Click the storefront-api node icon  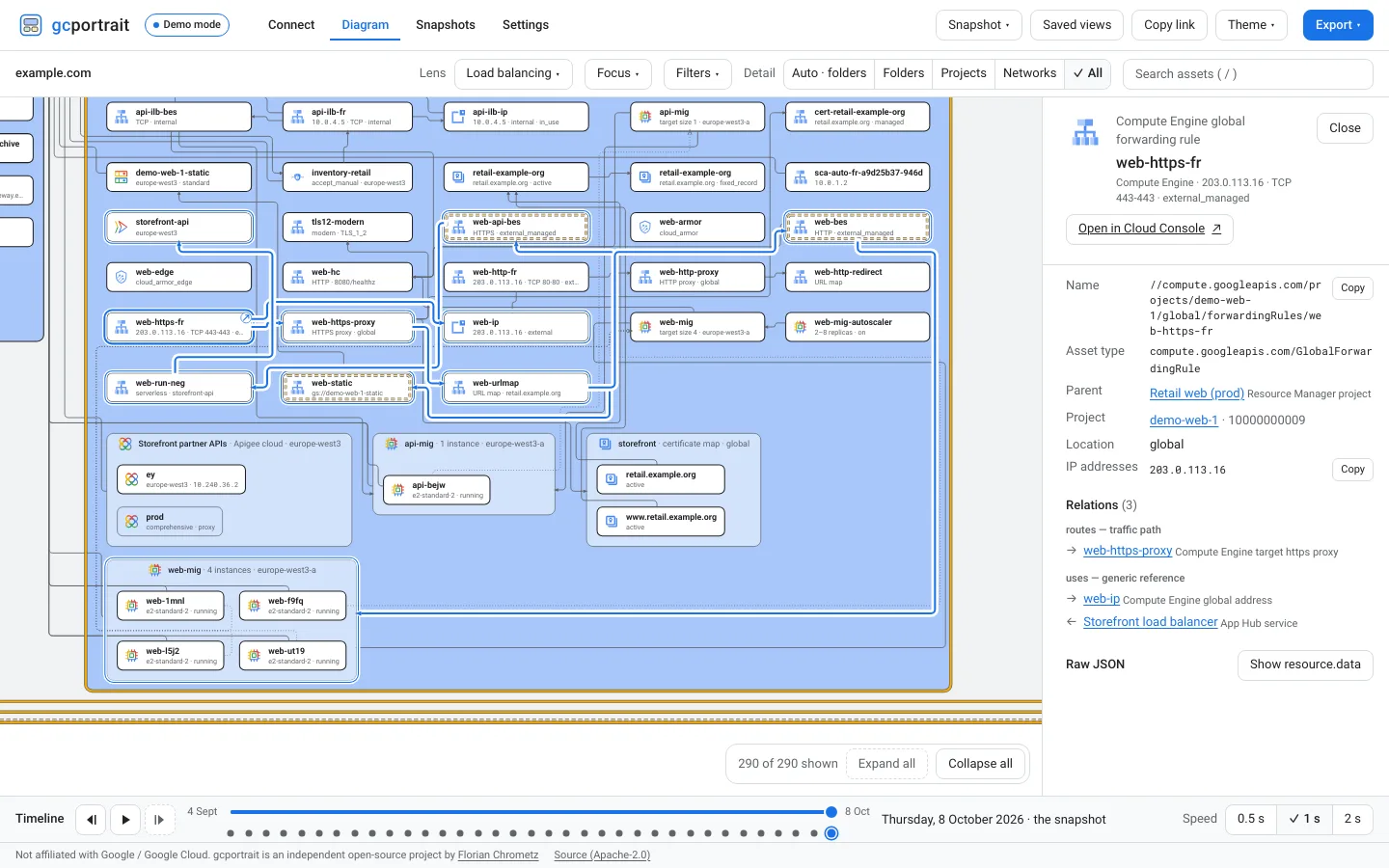tap(122, 228)
